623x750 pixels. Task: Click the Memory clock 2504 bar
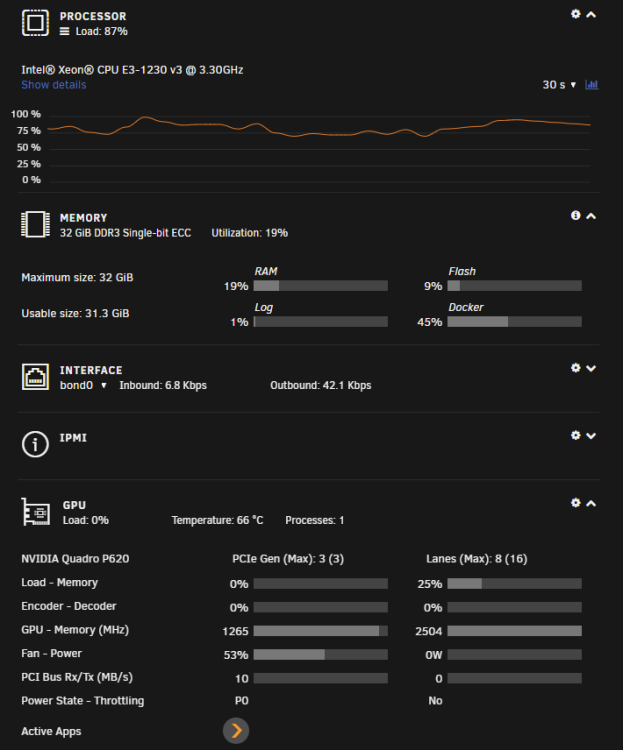[x=515, y=631]
